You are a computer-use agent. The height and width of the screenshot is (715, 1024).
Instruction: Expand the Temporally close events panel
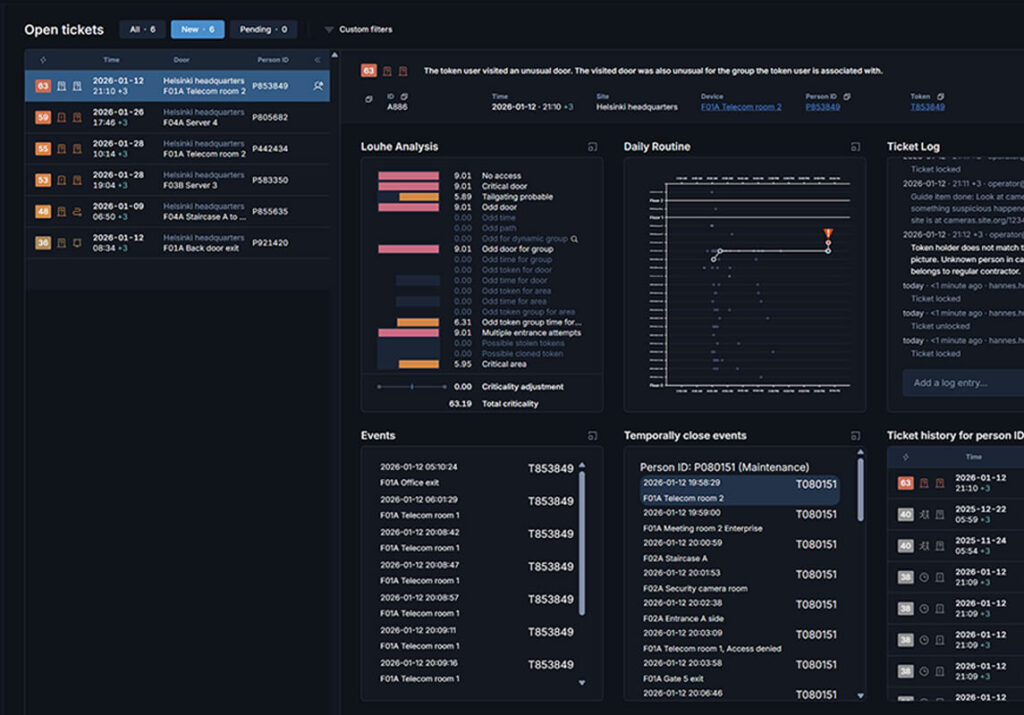coord(855,436)
